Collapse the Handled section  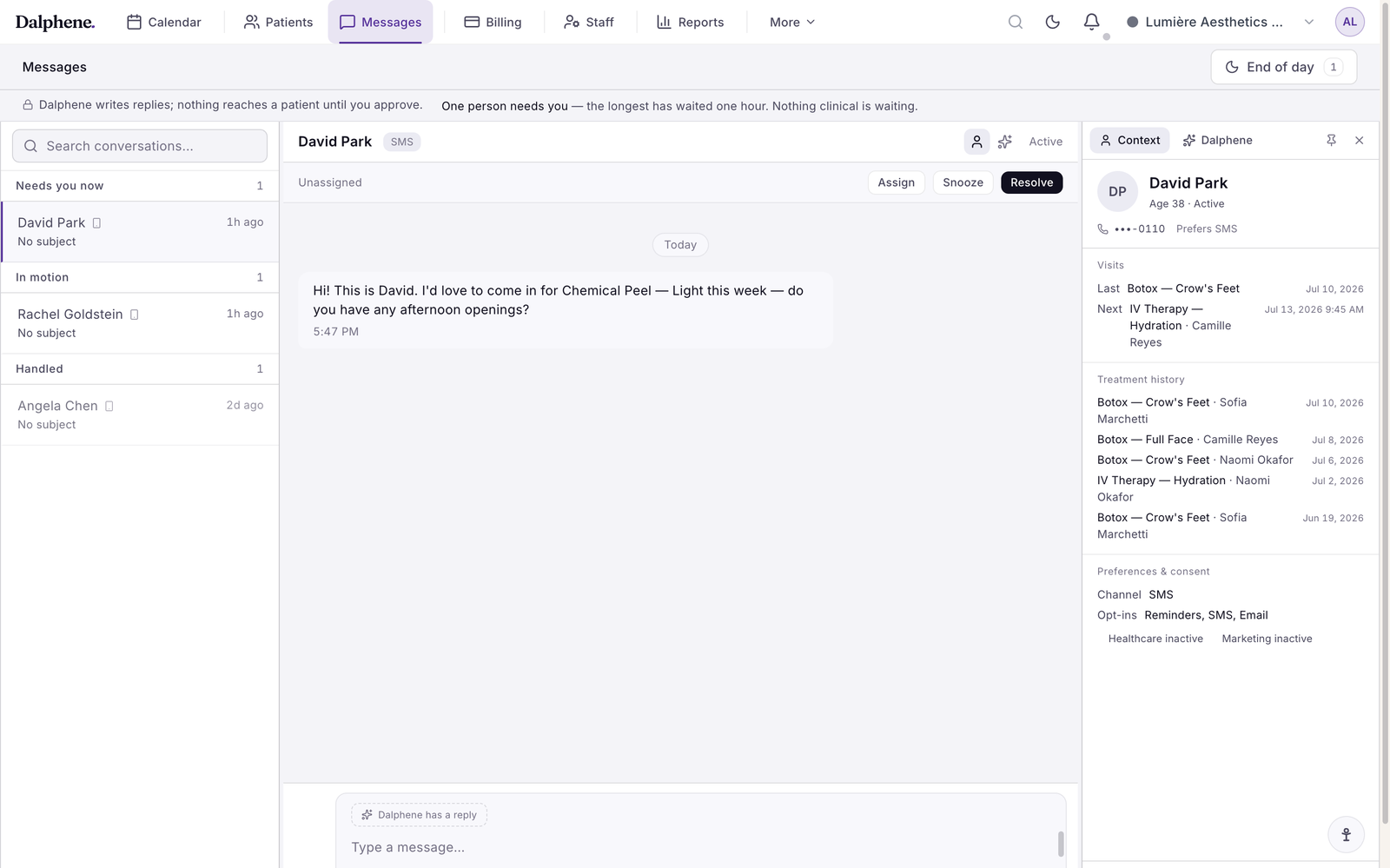(140, 368)
